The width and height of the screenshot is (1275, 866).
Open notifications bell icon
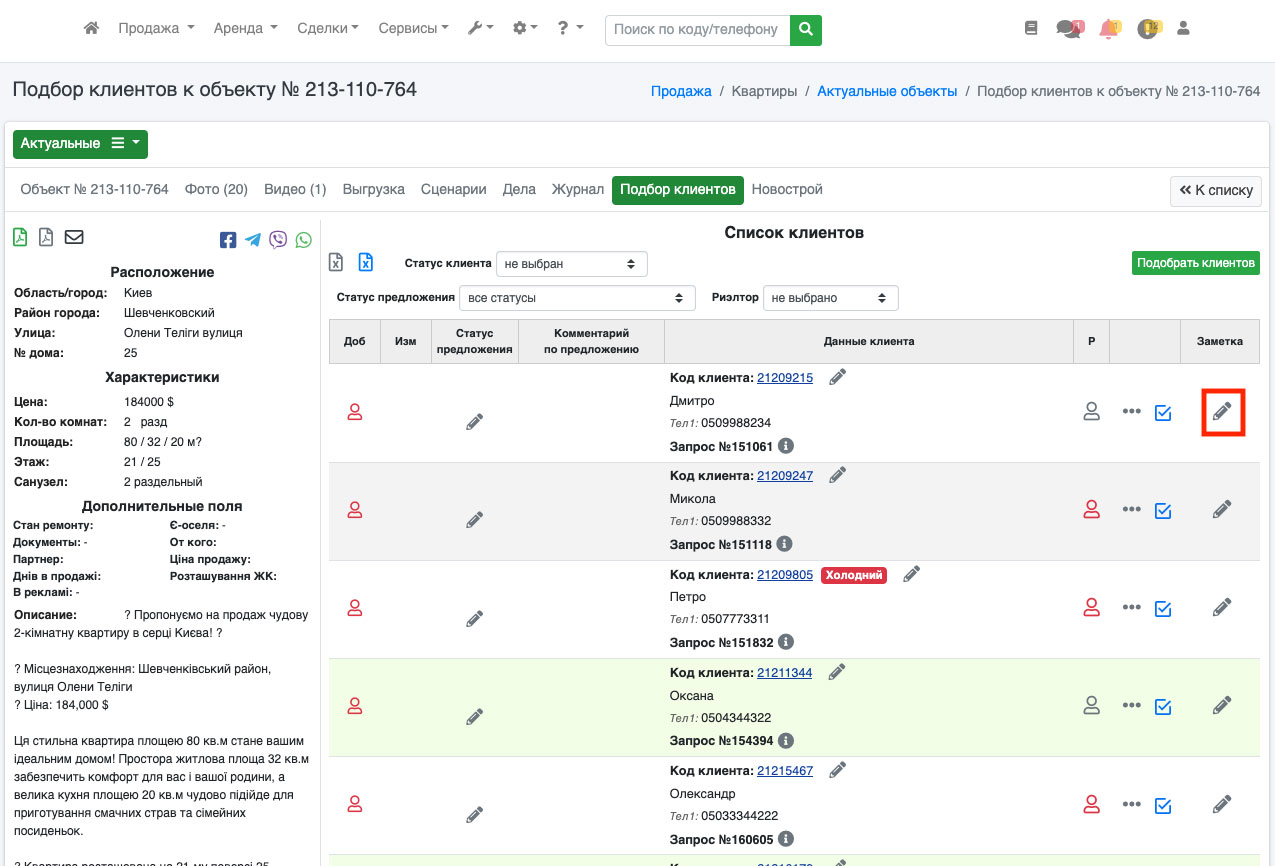click(x=1108, y=29)
